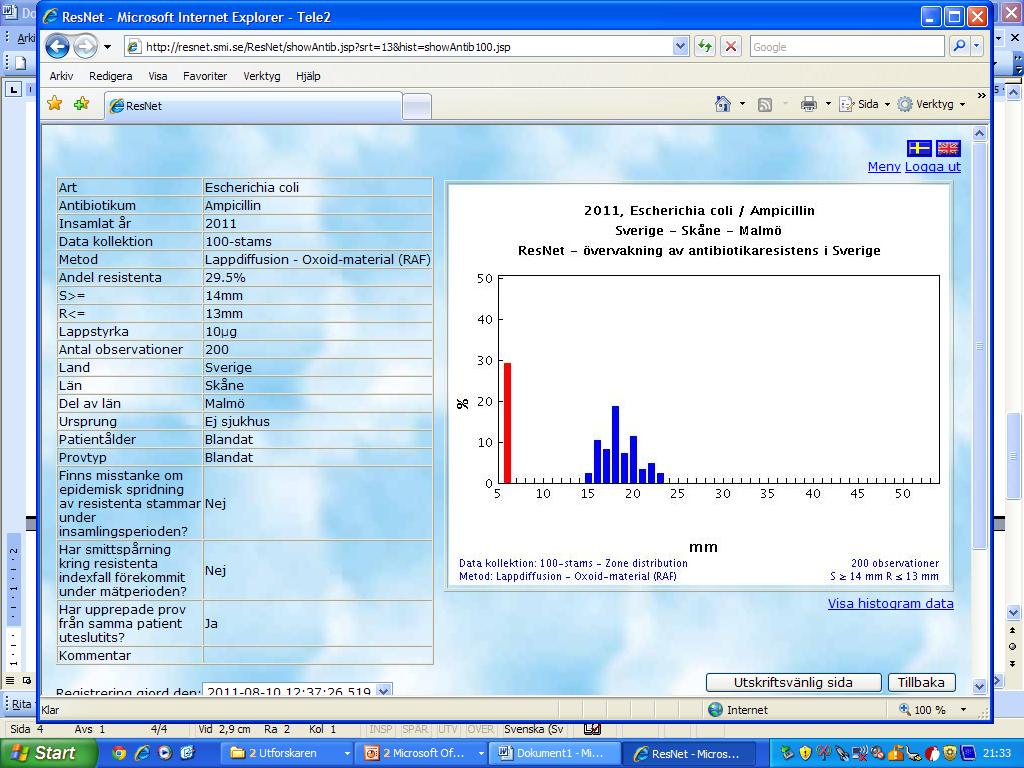Switch language with the Swedish flag
The width and height of the screenshot is (1024, 768).
[919, 148]
